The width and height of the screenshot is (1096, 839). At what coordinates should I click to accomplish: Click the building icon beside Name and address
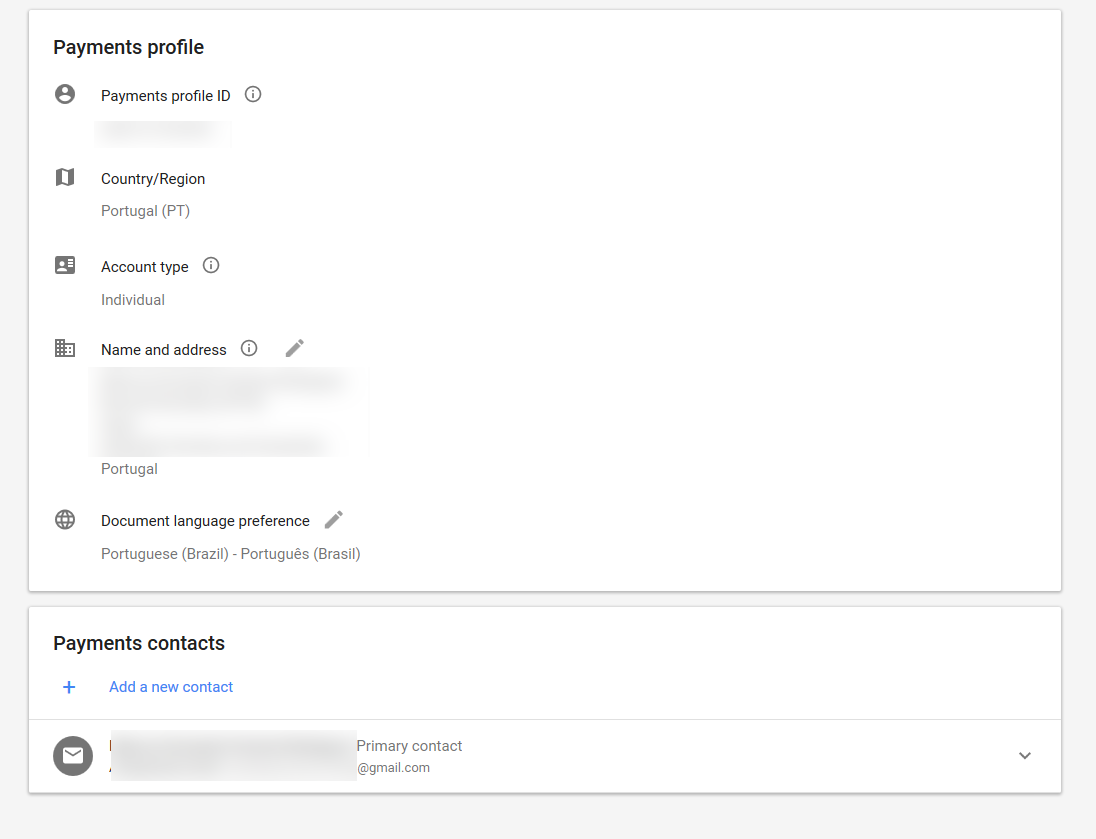[65, 349]
